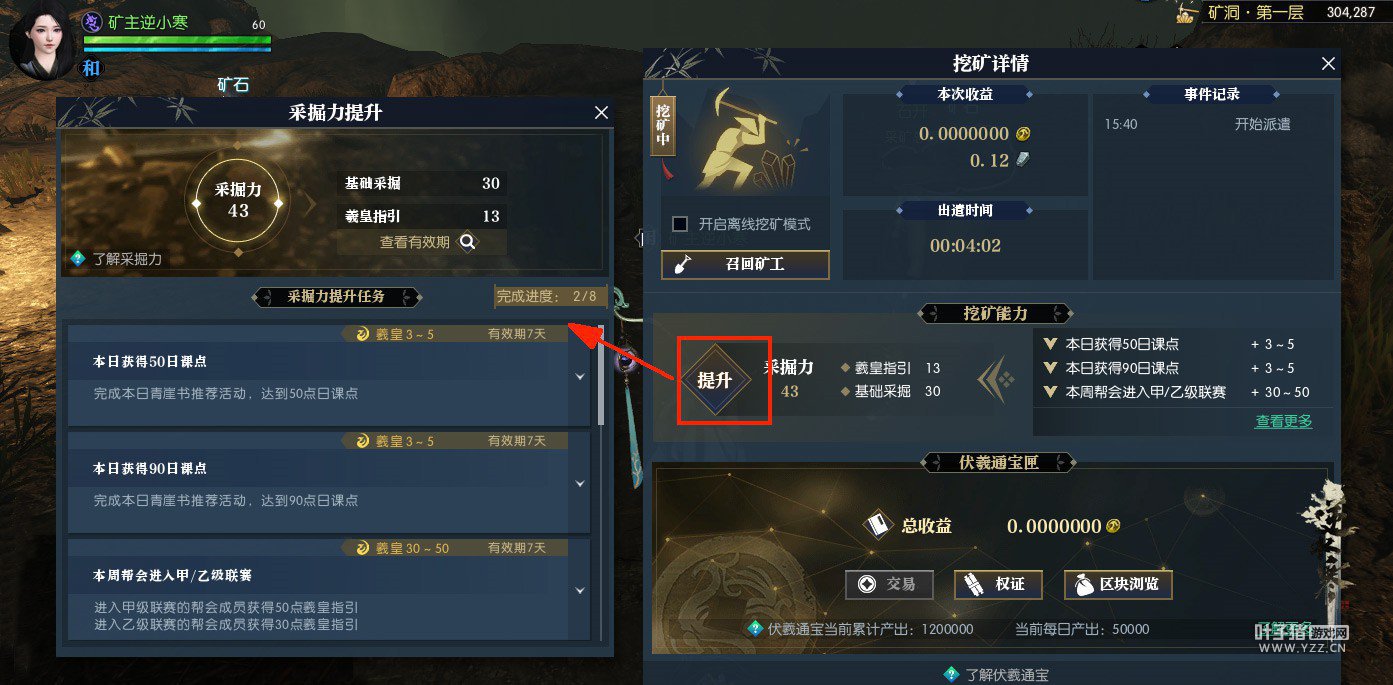Expand the 本周帮会进入甲/乙级联赛 task

(x=580, y=591)
